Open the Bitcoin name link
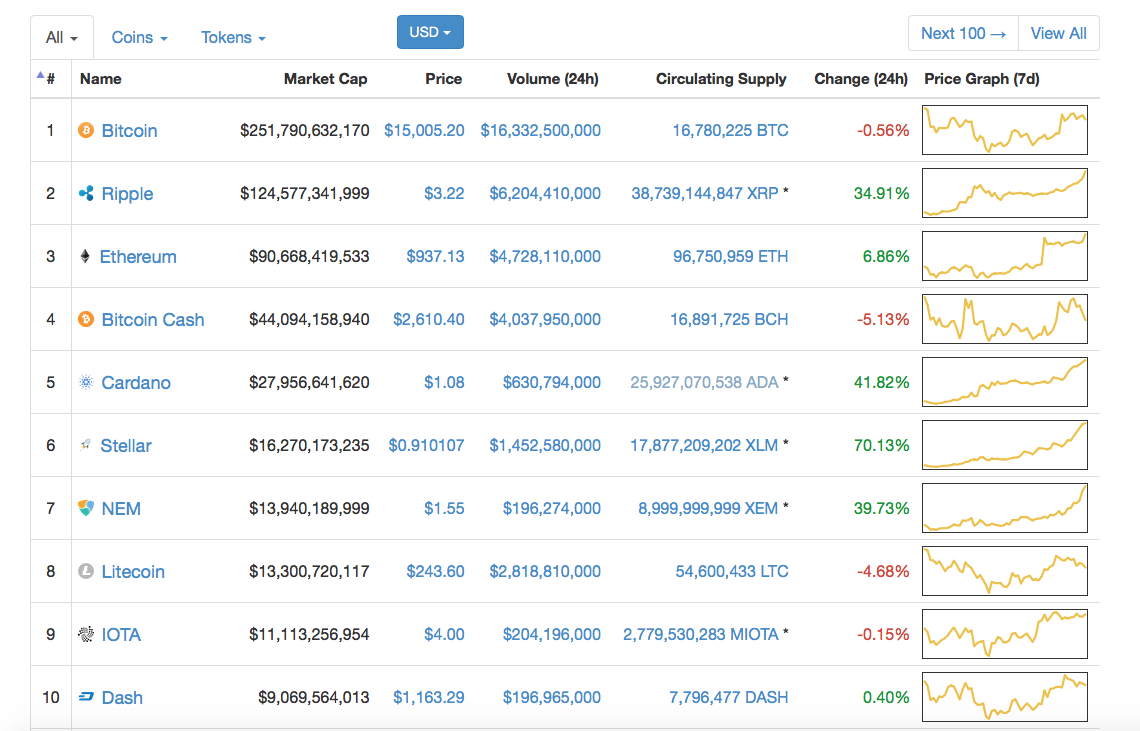 [x=129, y=130]
